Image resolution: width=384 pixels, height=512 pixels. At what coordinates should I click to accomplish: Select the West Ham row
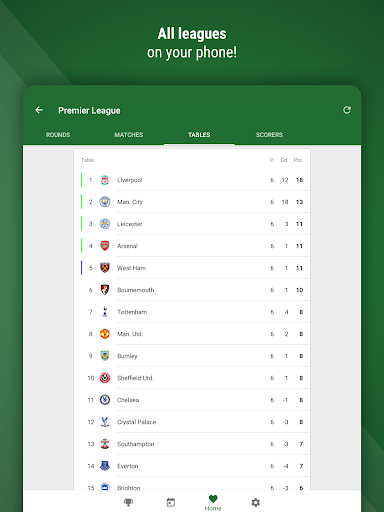click(x=192, y=268)
